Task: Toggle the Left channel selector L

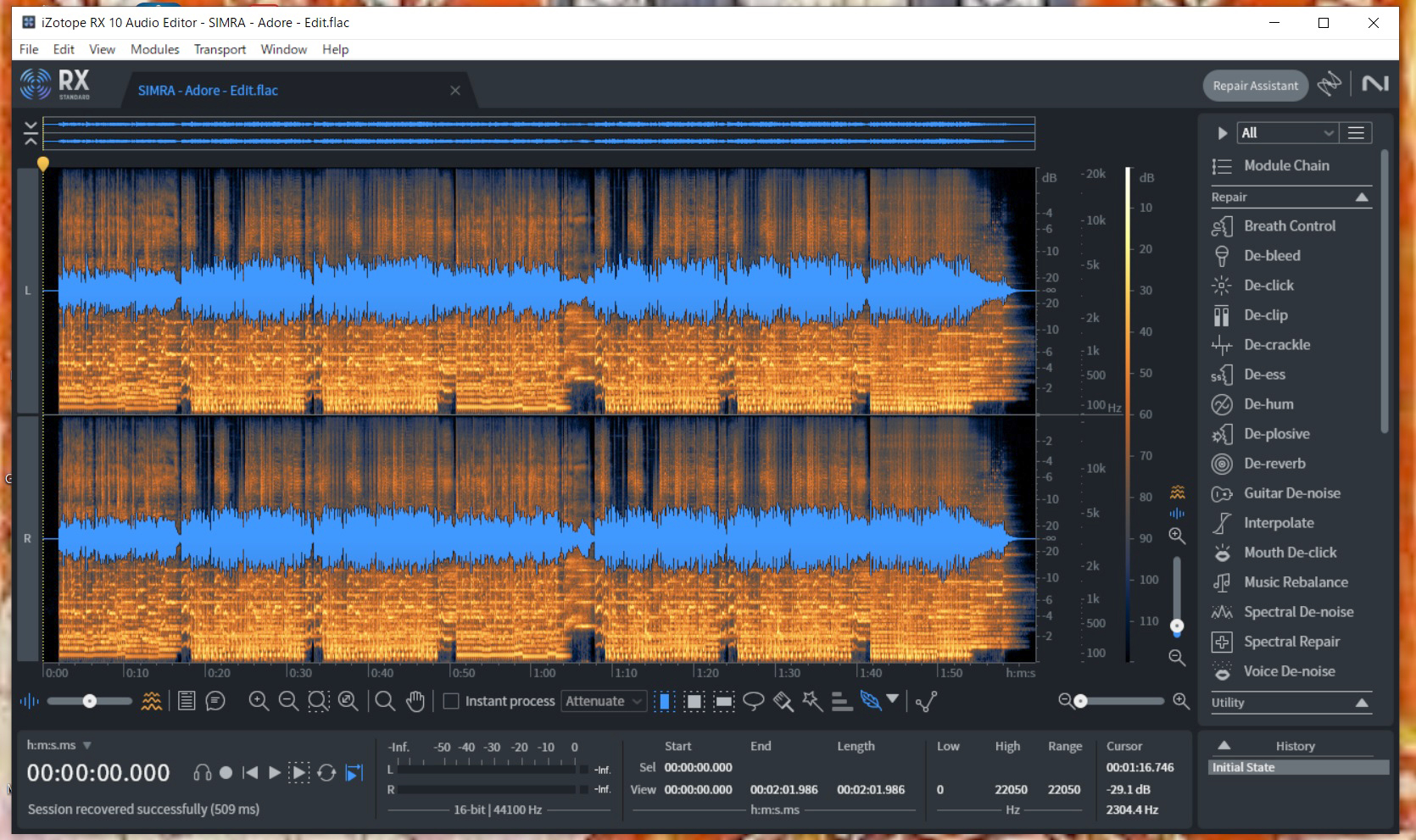Action: 28,290
